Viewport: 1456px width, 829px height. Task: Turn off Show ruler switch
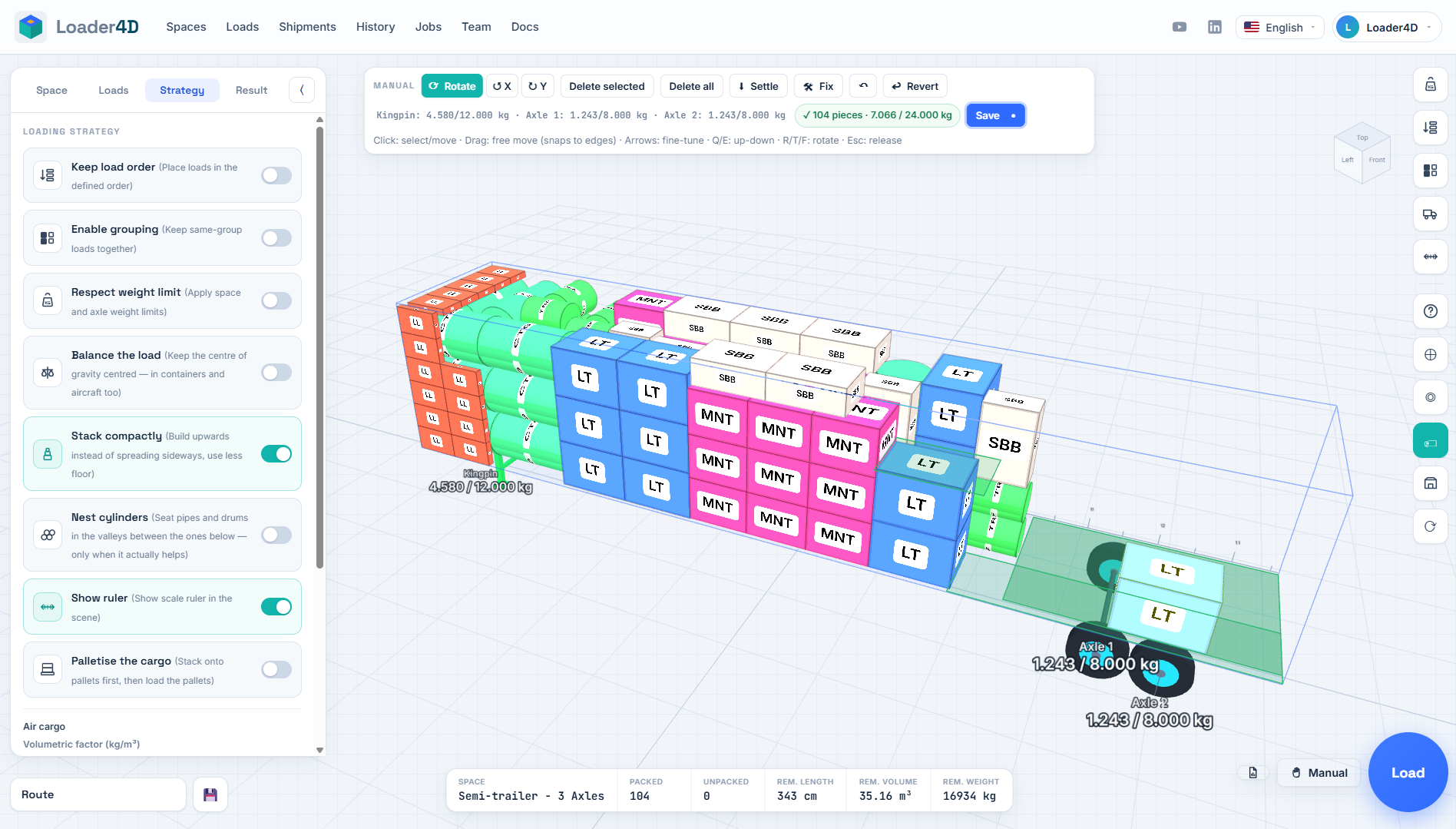pos(276,607)
